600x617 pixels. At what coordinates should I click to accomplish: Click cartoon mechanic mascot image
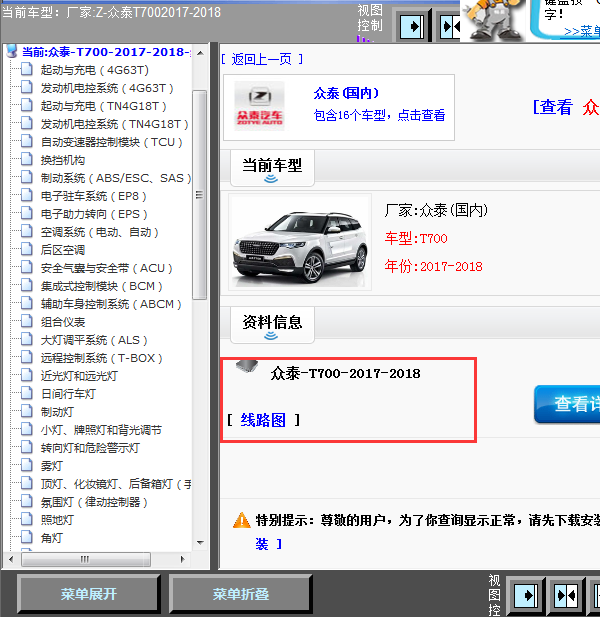tap(493, 20)
